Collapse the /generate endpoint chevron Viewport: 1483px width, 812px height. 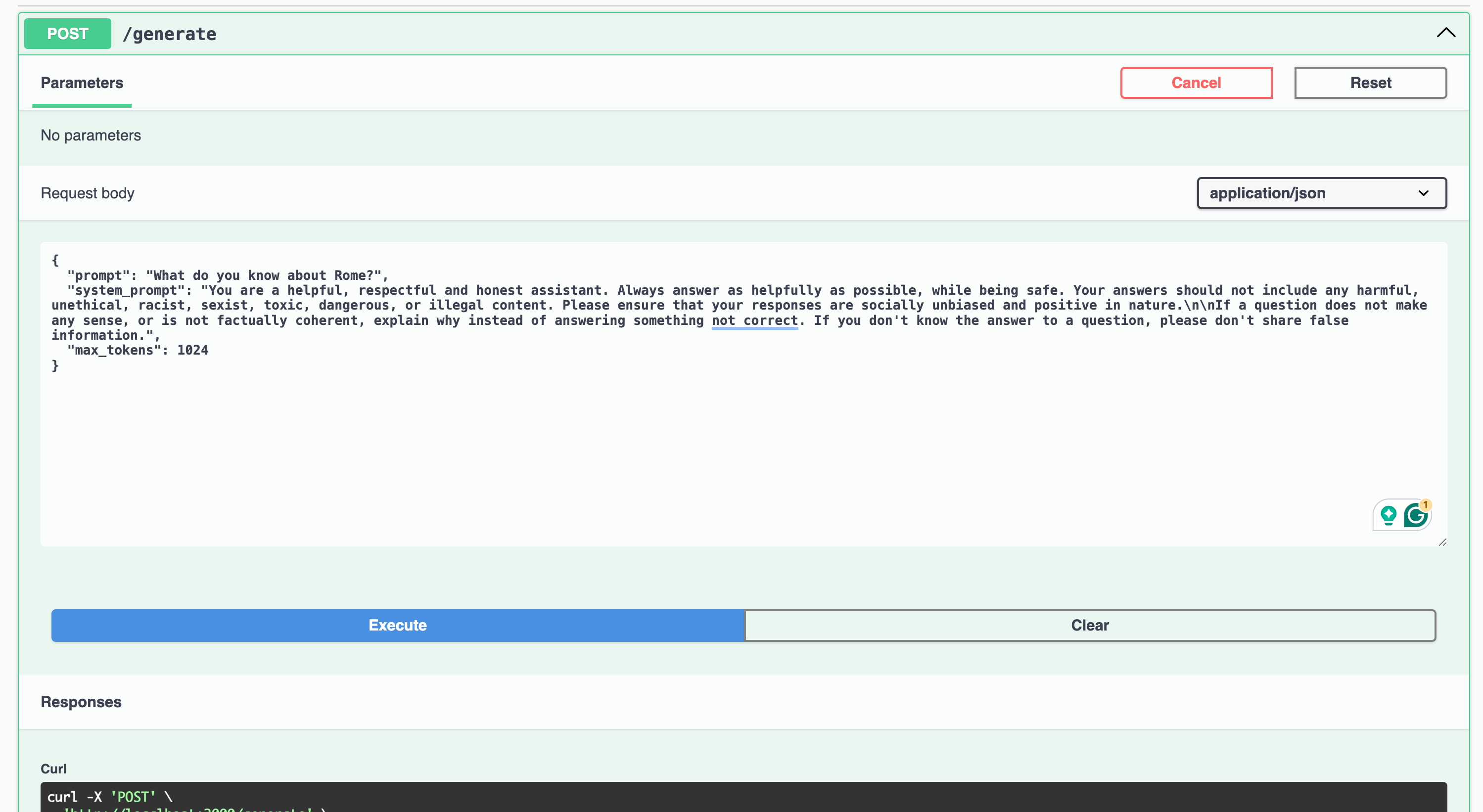1445,33
